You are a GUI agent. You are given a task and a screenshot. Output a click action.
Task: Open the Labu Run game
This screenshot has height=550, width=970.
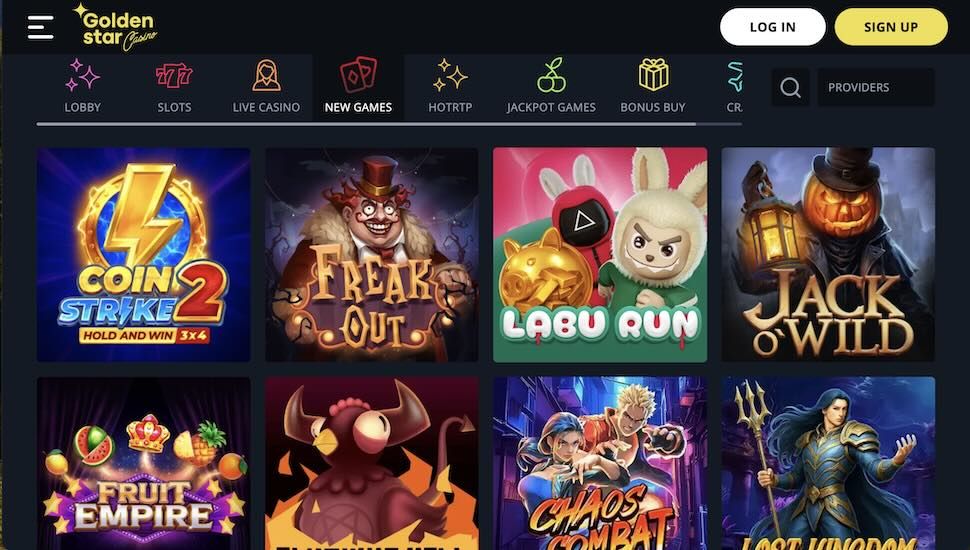point(600,254)
